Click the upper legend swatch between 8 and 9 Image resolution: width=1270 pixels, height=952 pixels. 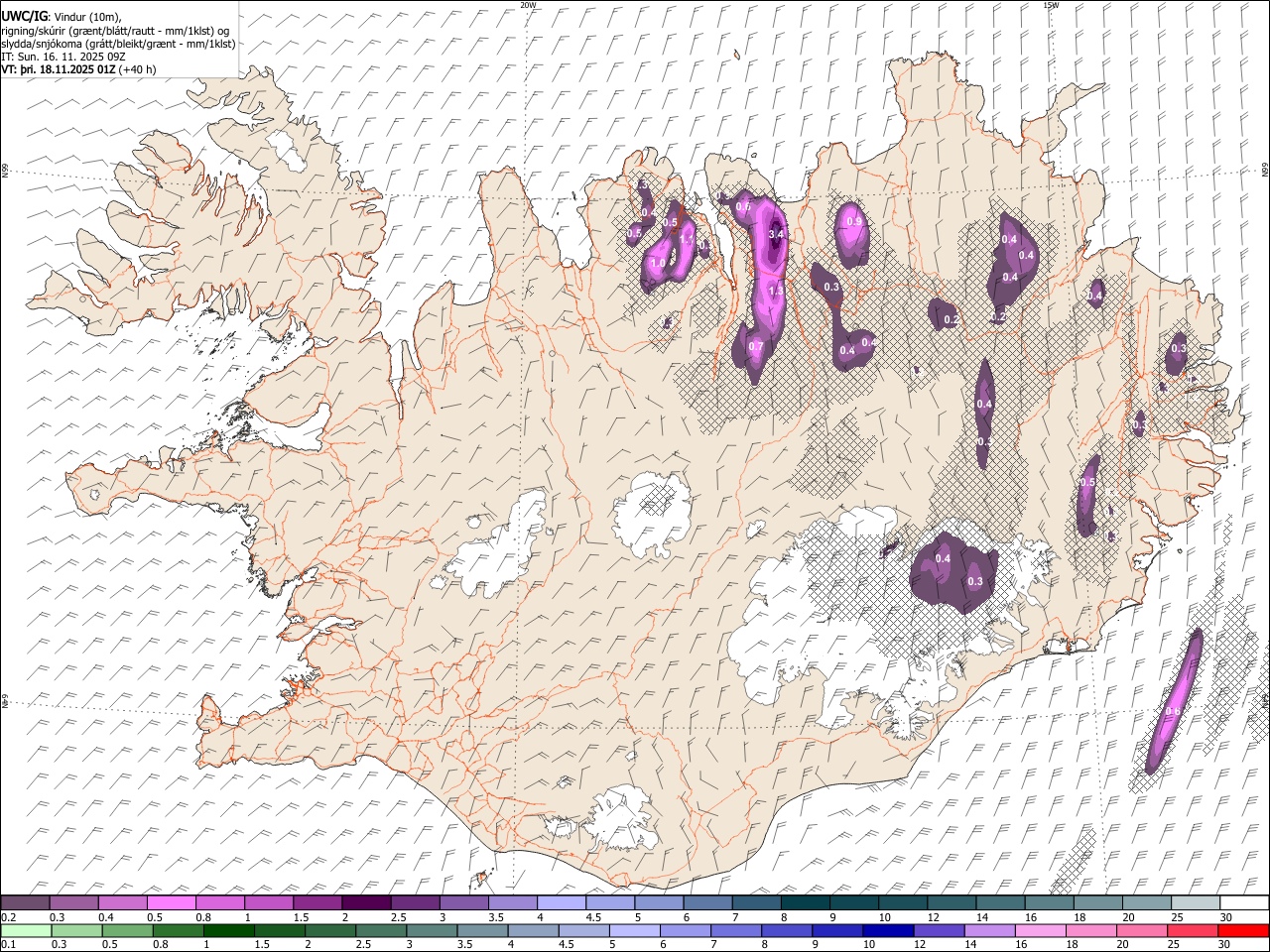[x=807, y=903]
